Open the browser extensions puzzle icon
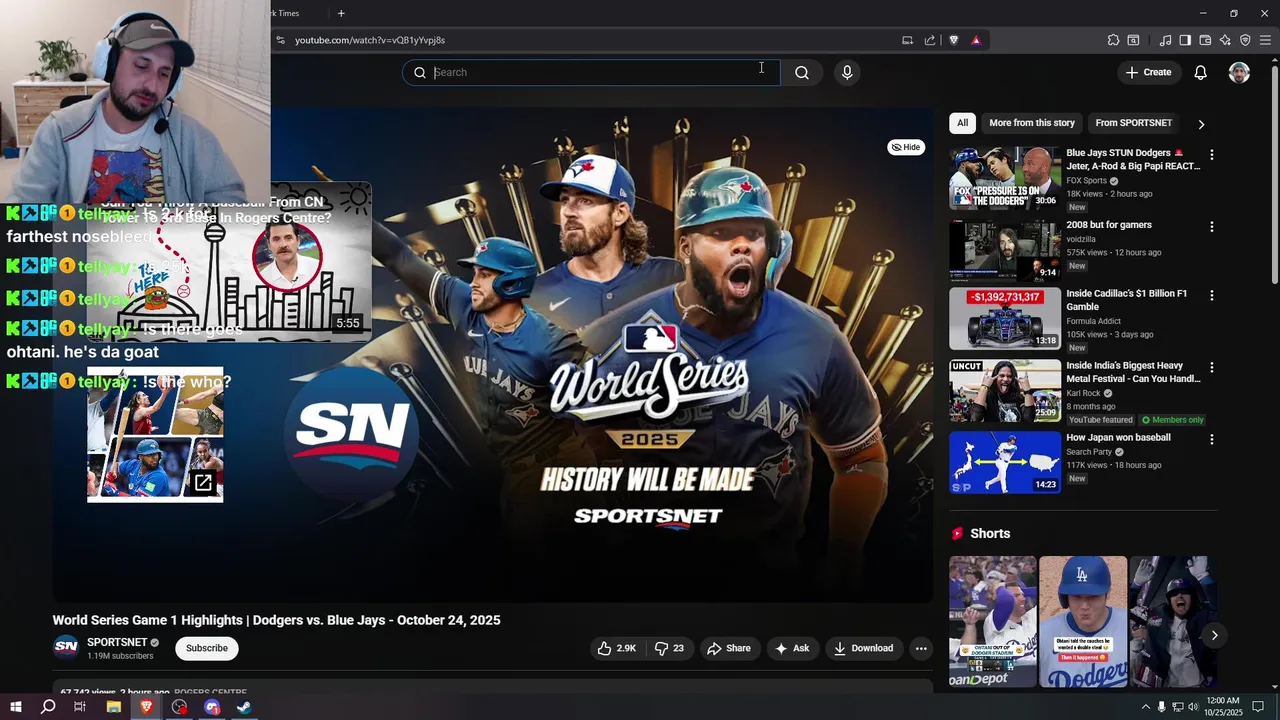 pyautogui.click(x=1113, y=40)
